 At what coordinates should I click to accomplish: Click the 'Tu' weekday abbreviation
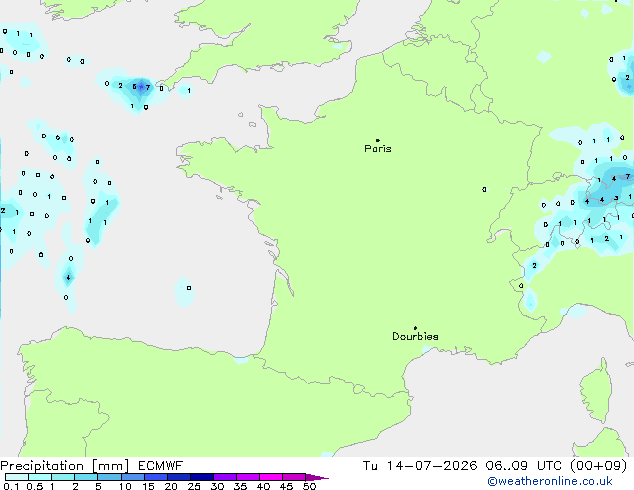click(x=370, y=466)
